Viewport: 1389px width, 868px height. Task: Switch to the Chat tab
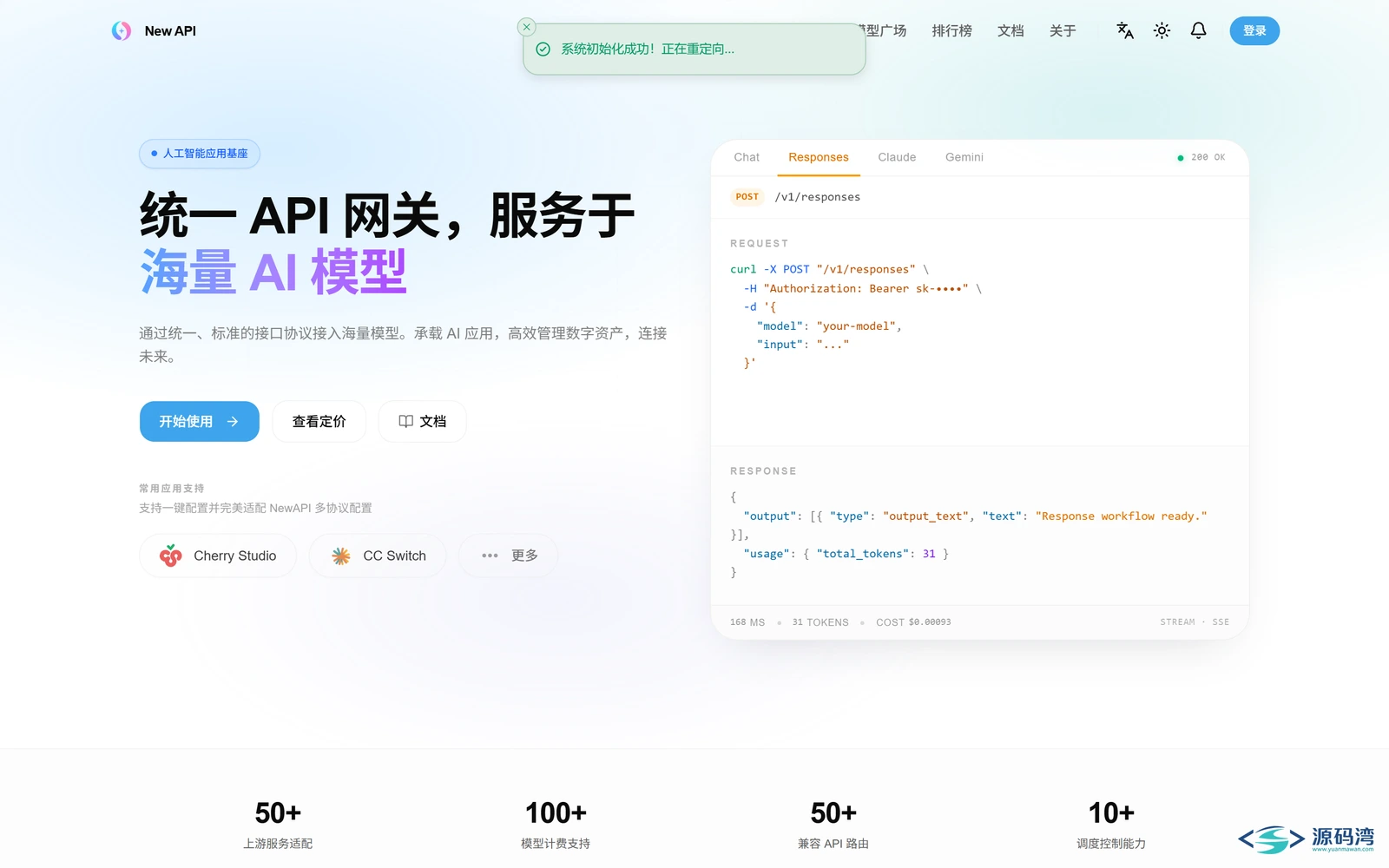click(x=747, y=157)
